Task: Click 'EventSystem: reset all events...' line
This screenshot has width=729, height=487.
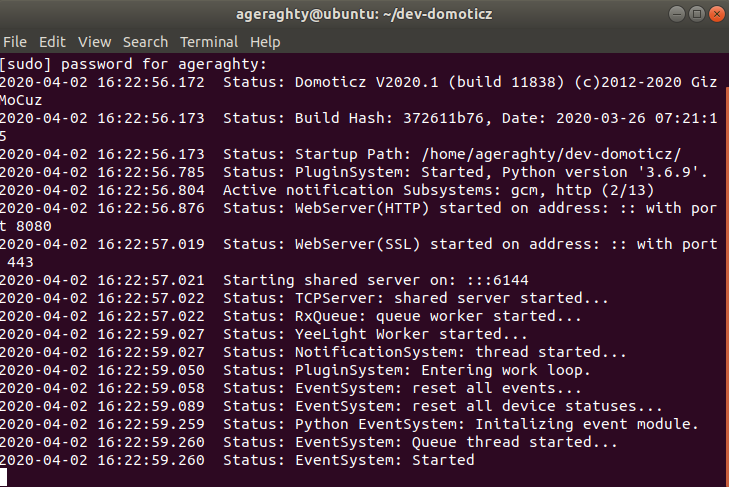Action: [291, 388]
